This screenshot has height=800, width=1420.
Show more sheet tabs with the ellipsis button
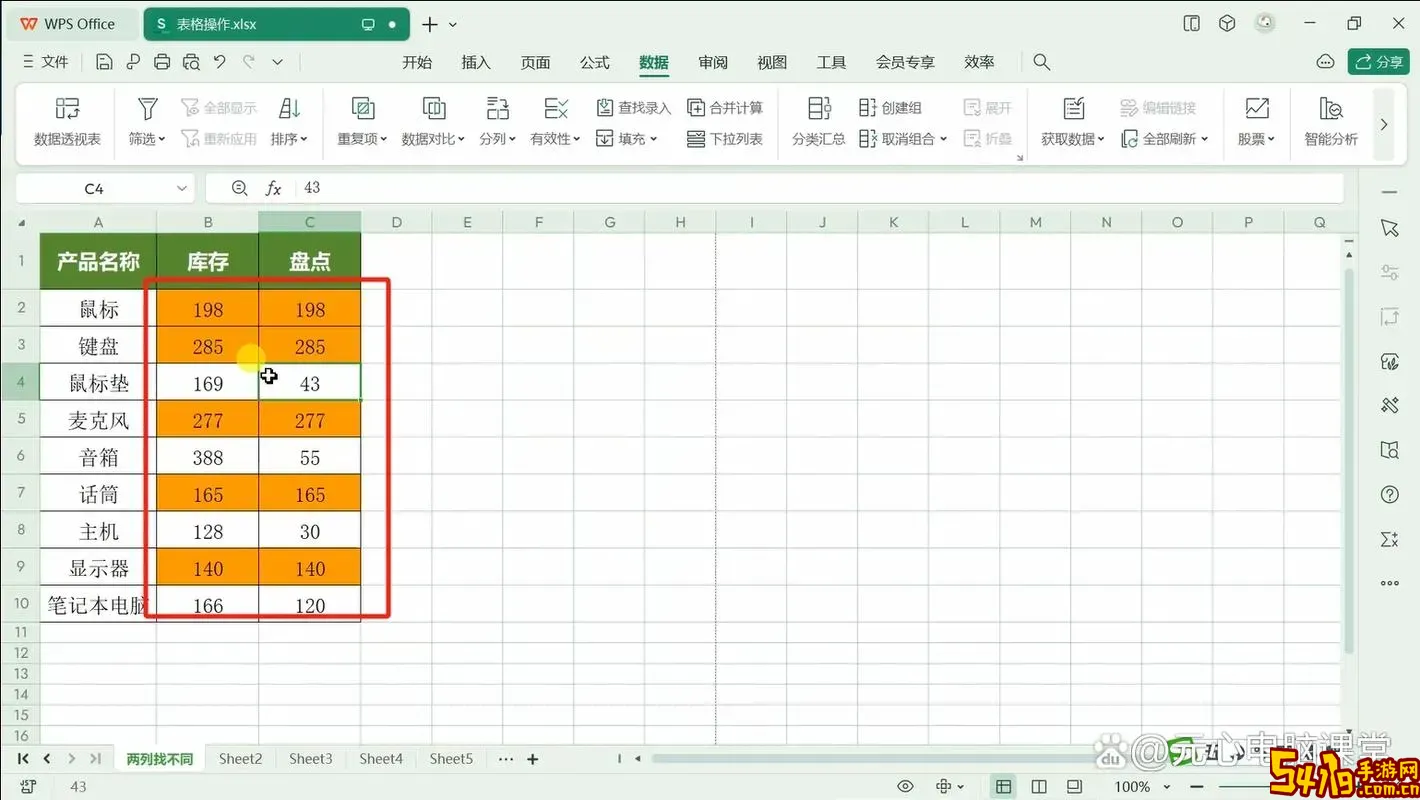click(505, 759)
